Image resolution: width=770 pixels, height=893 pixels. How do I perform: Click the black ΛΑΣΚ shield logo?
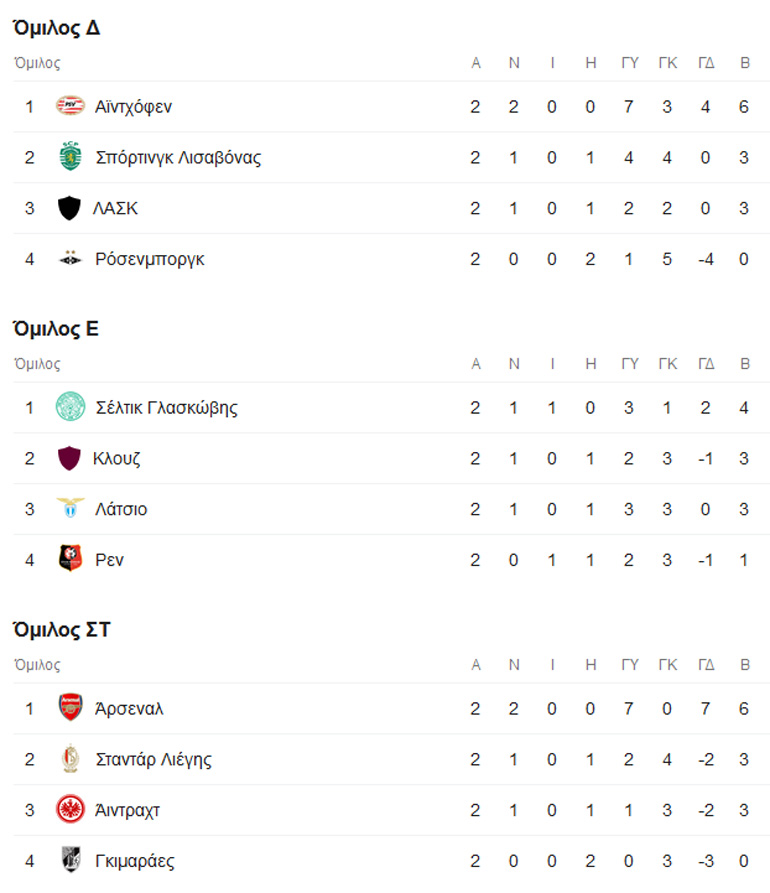click(x=70, y=208)
